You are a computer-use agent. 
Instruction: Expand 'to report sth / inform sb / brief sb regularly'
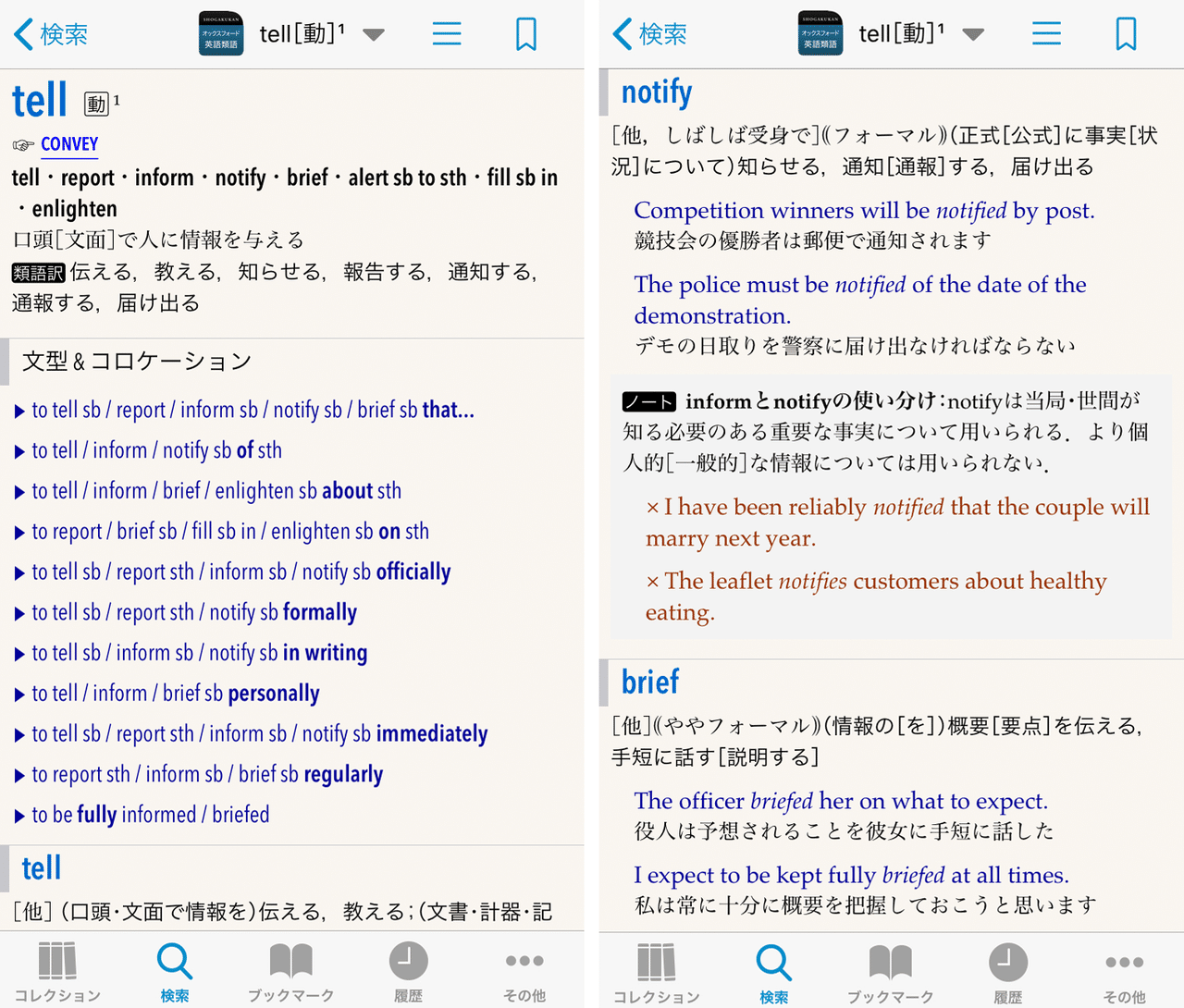(198, 774)
